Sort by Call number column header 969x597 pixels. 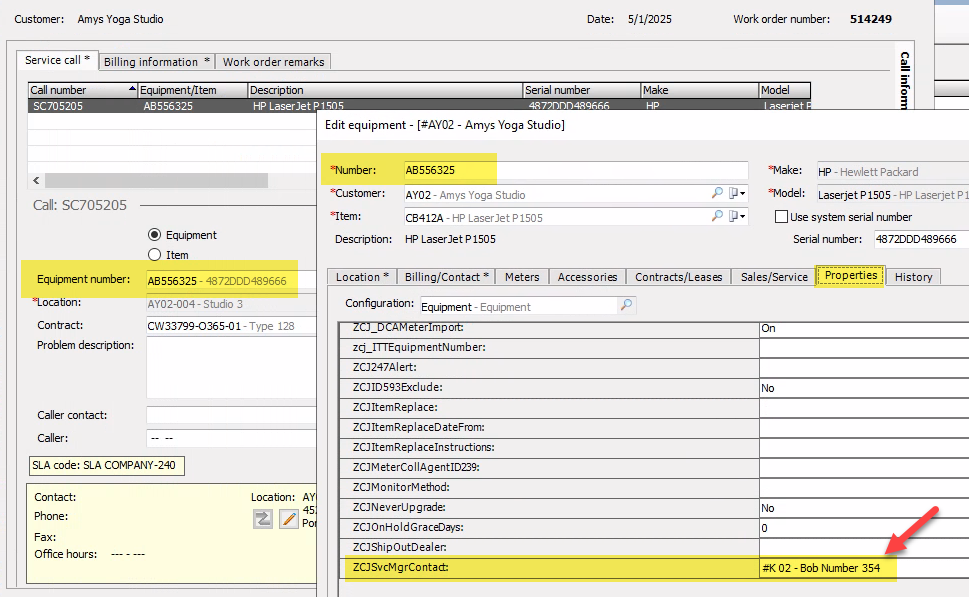[83, 90]
